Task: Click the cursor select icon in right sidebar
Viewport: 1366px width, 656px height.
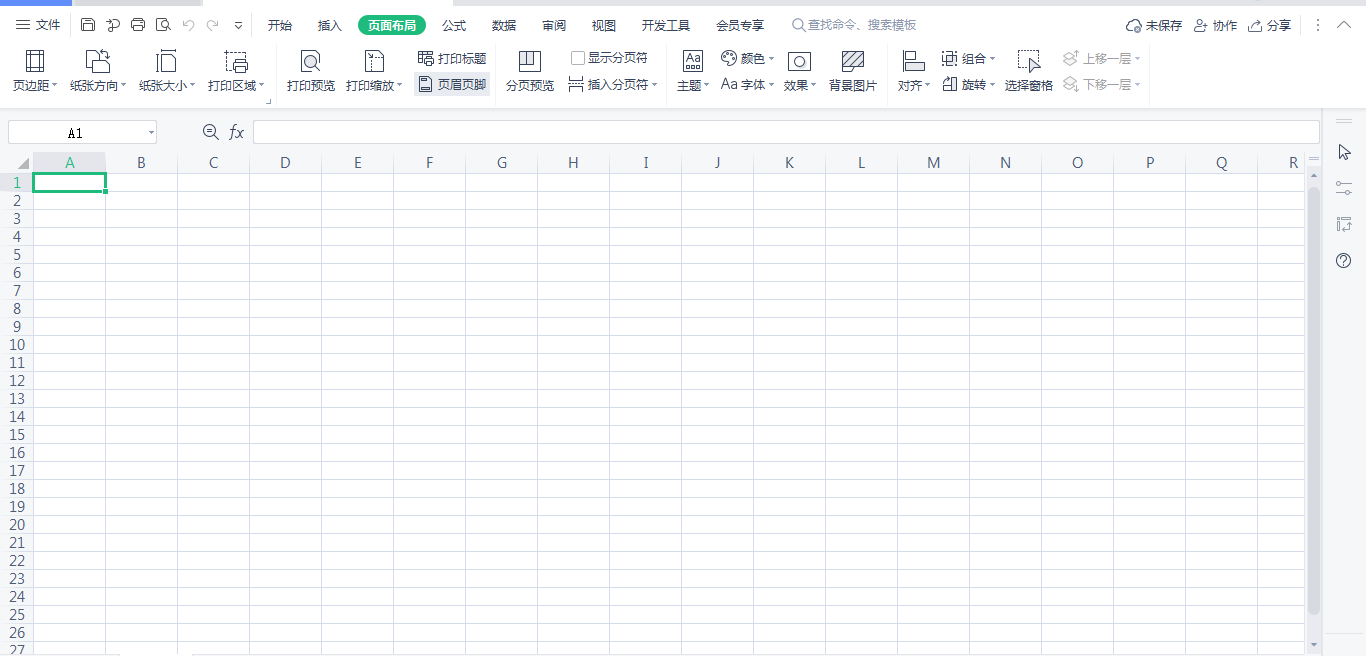Action: coord(1344,152)
